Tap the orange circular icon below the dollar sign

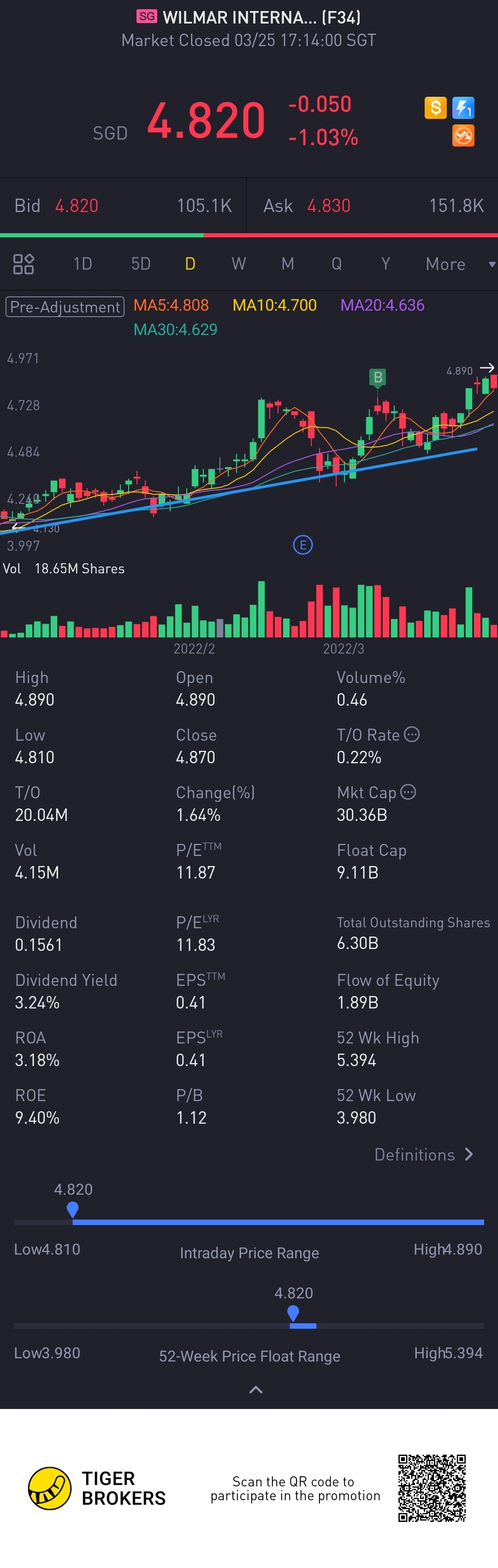point(463,136)
